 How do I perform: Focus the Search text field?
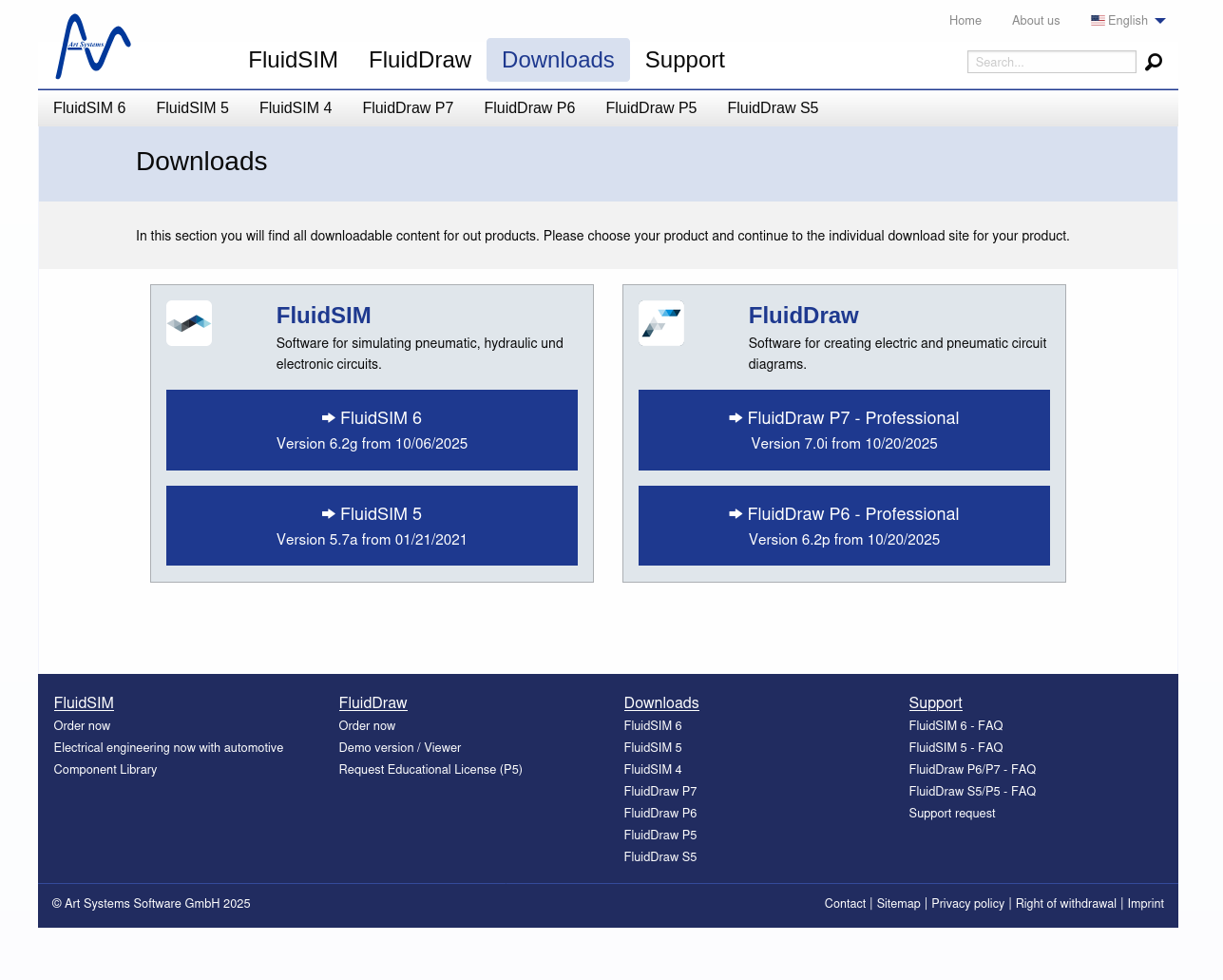pyautogui.click(x=1051, y=62)
